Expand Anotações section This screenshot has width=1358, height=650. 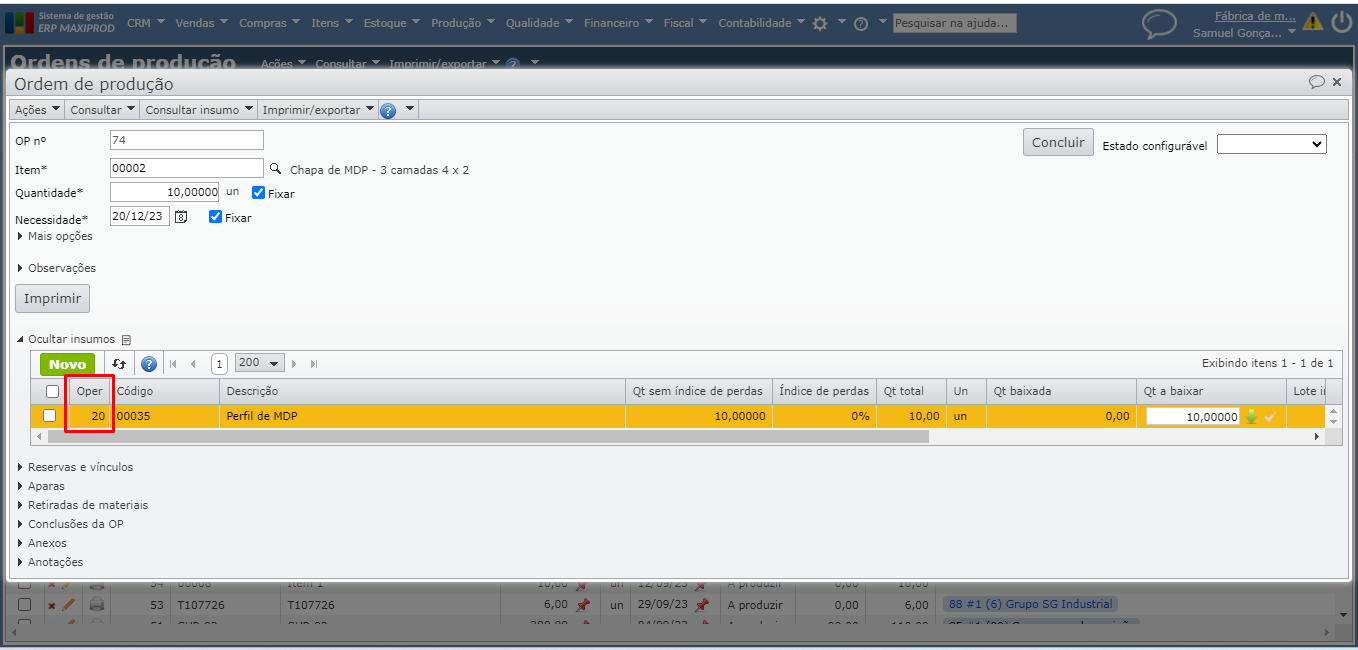(50, 562)
